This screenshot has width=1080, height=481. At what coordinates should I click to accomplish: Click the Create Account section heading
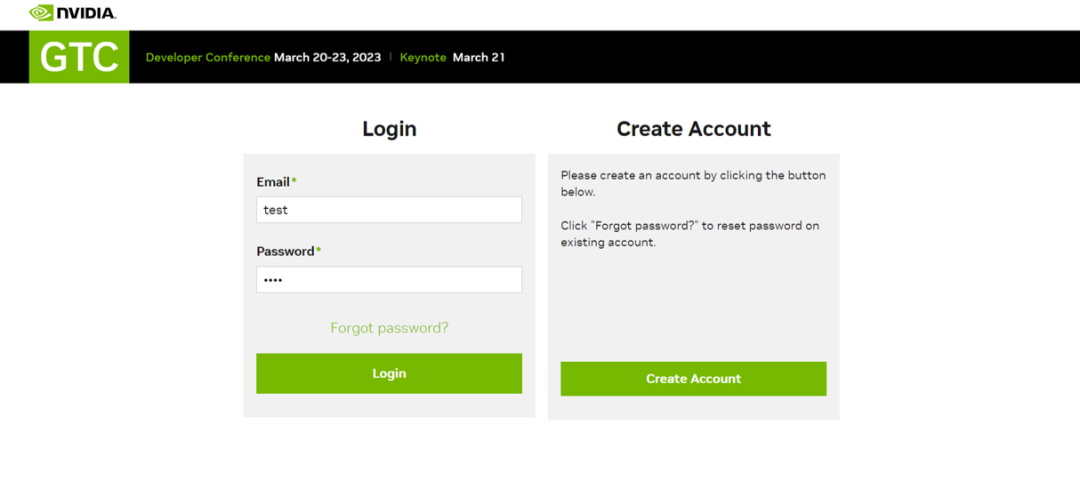tap(693, 129)
